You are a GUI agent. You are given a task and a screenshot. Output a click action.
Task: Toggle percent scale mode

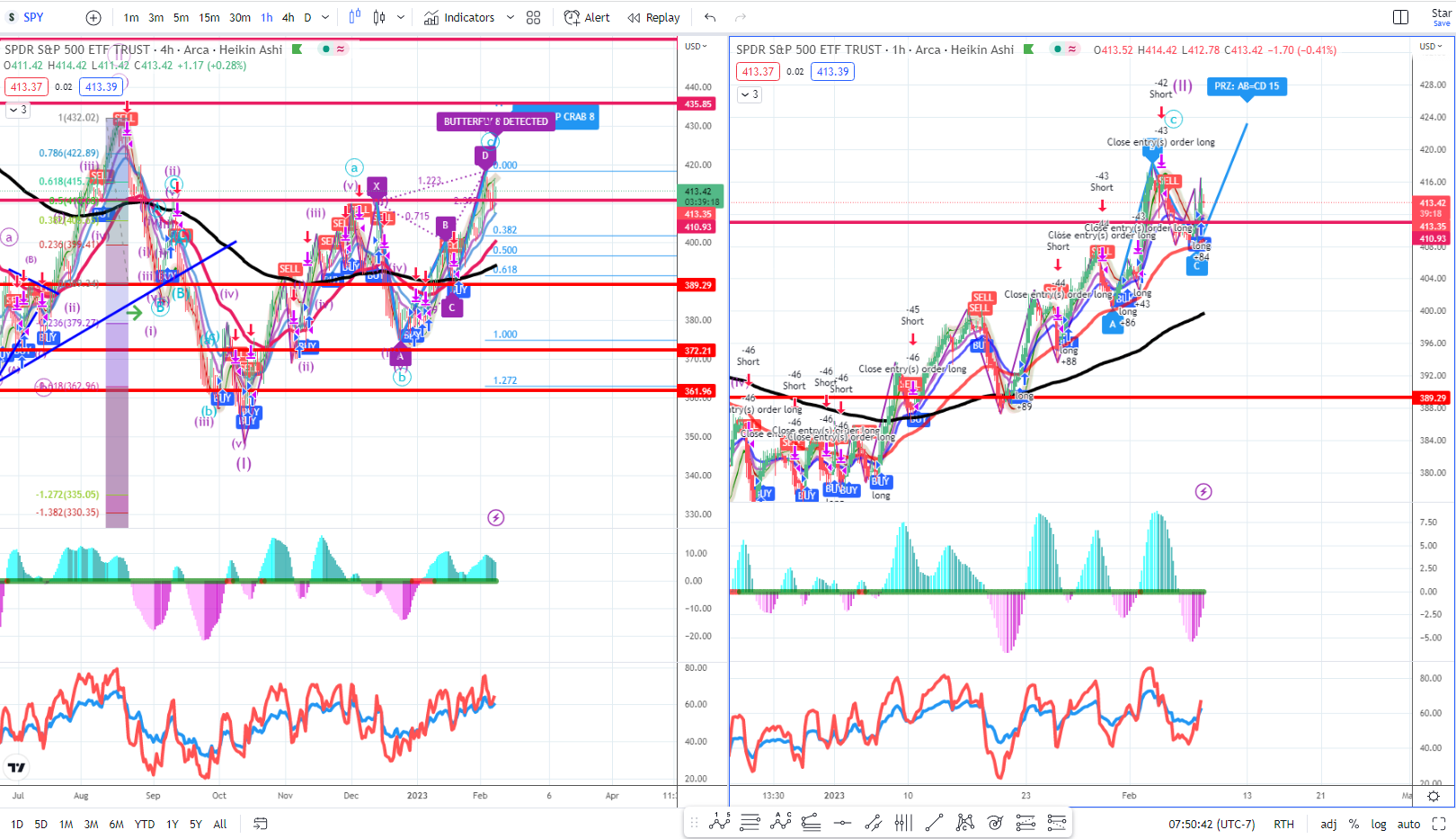tap(1354, 824)
